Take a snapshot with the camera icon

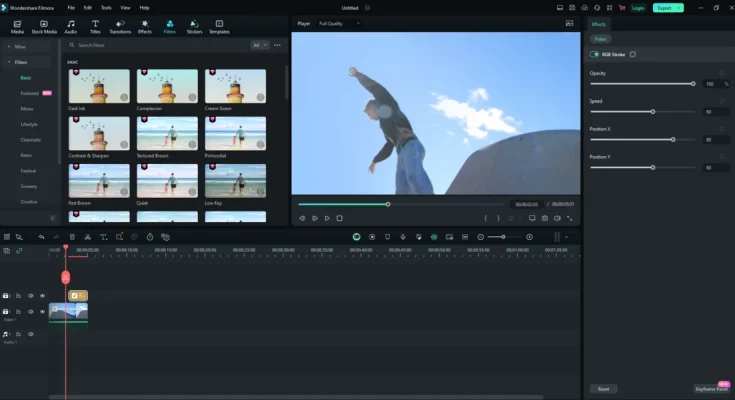pyautogui.click(x=545, y=218)
